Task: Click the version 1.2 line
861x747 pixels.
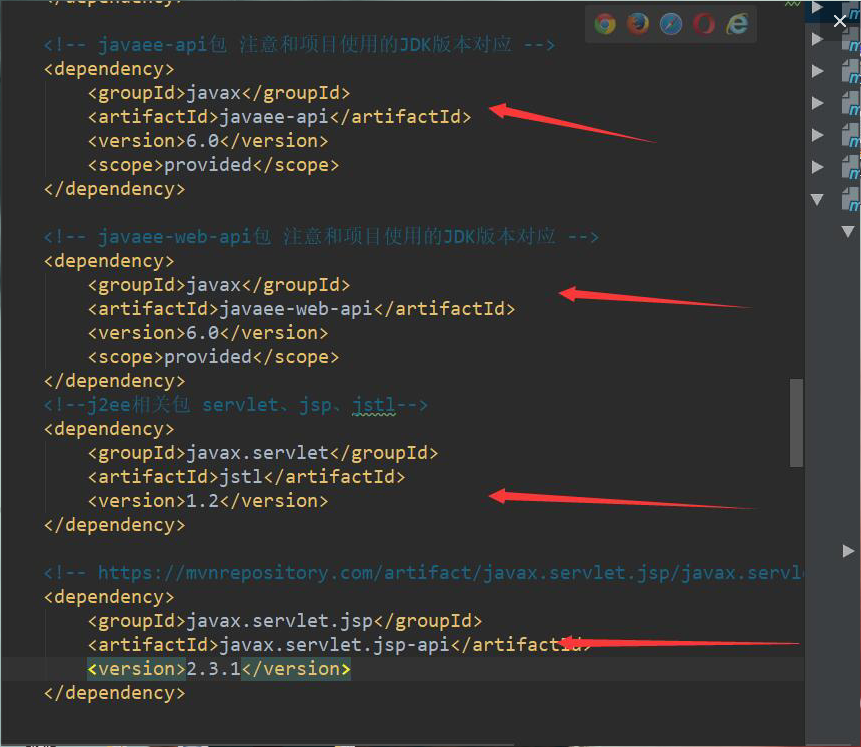Action: click(208, 501)
